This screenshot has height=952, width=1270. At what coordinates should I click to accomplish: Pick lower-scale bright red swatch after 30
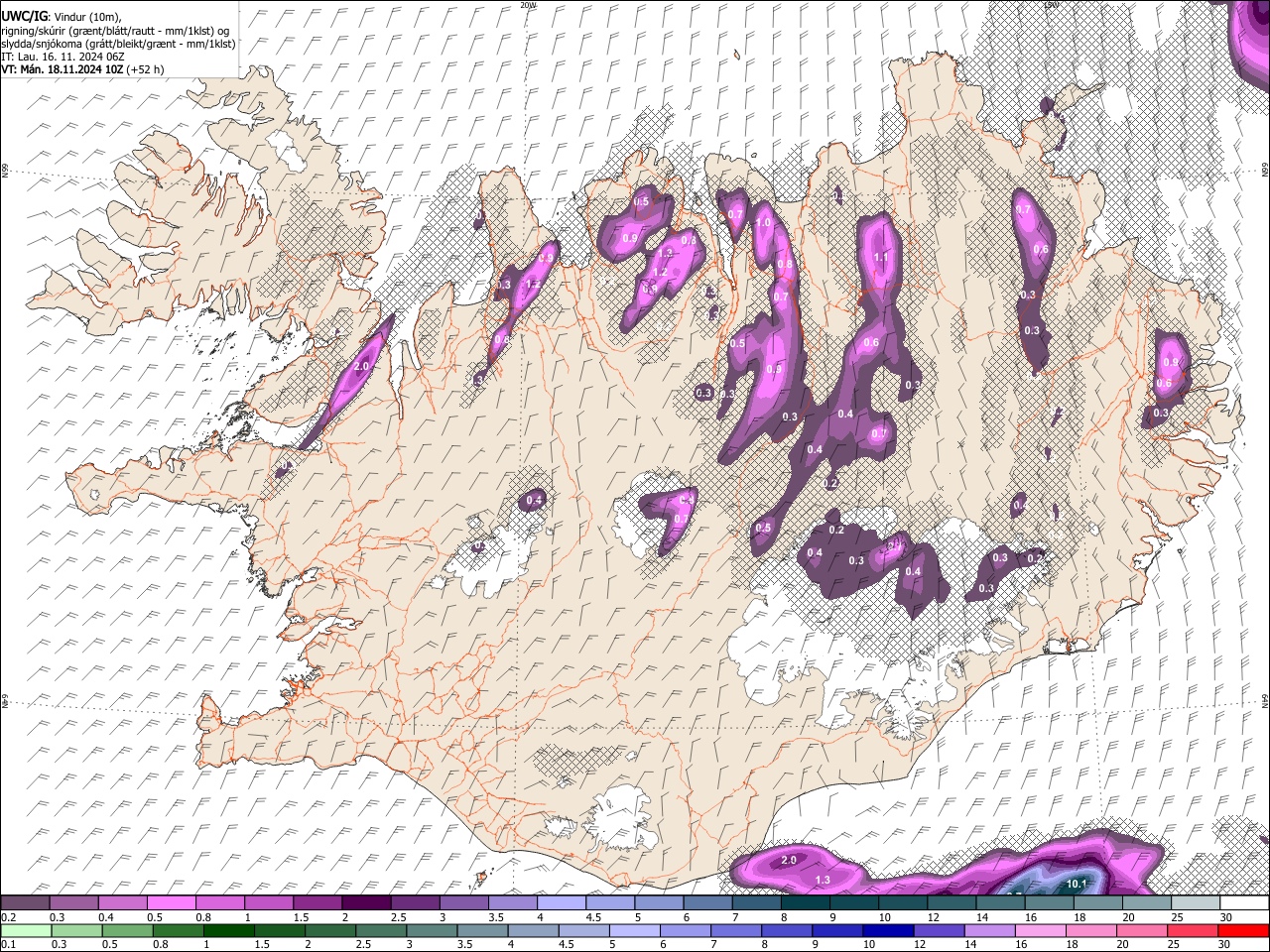click(x=1244, y=930)
